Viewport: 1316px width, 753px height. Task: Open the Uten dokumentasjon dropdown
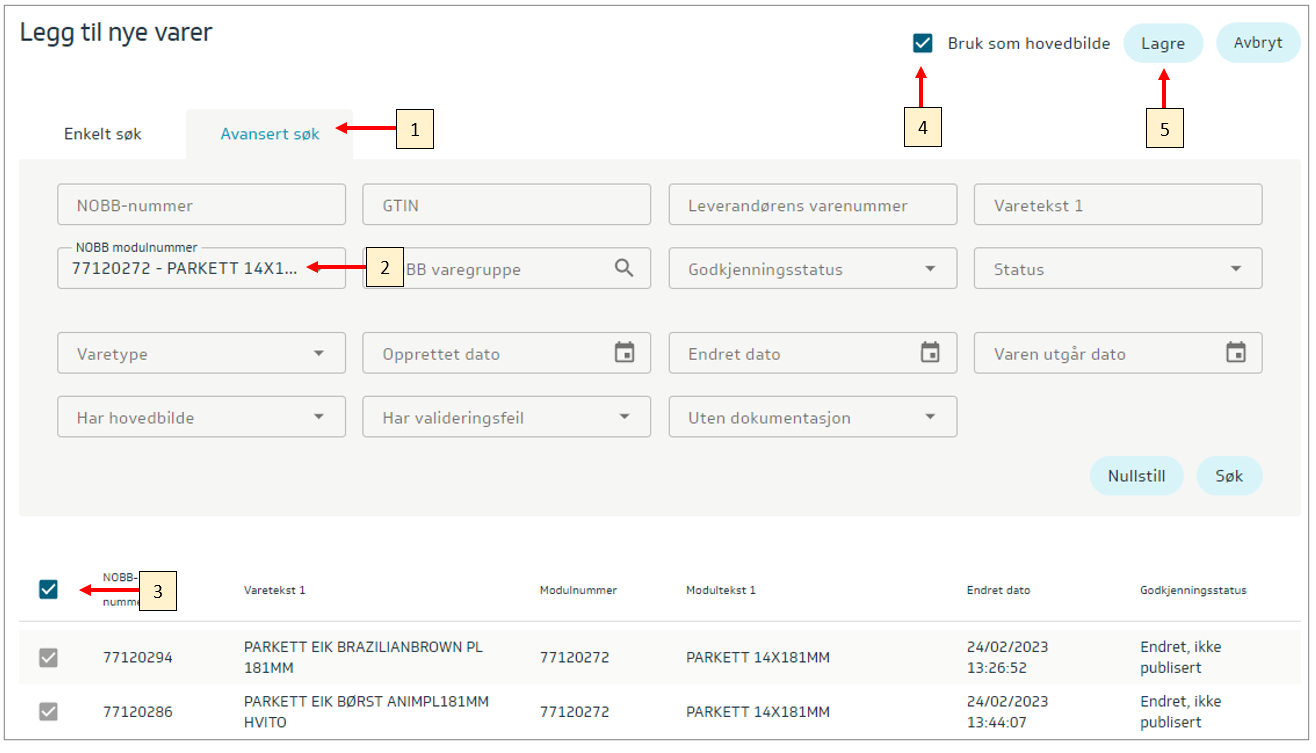pyautogui.click(x=930, y=417)
